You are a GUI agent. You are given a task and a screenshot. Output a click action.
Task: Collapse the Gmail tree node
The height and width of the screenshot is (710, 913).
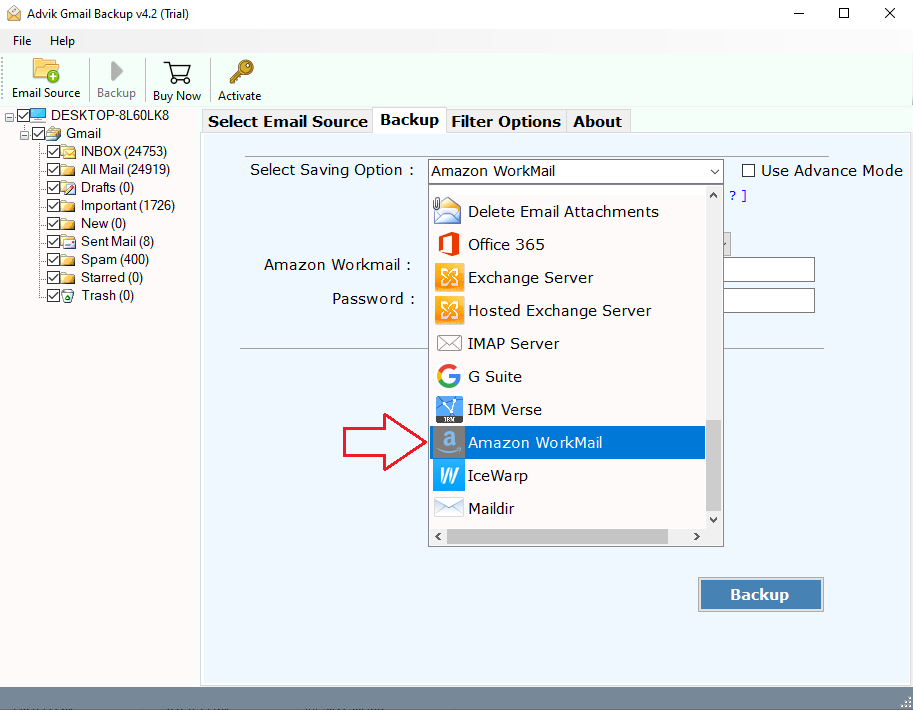pos(24,135)
